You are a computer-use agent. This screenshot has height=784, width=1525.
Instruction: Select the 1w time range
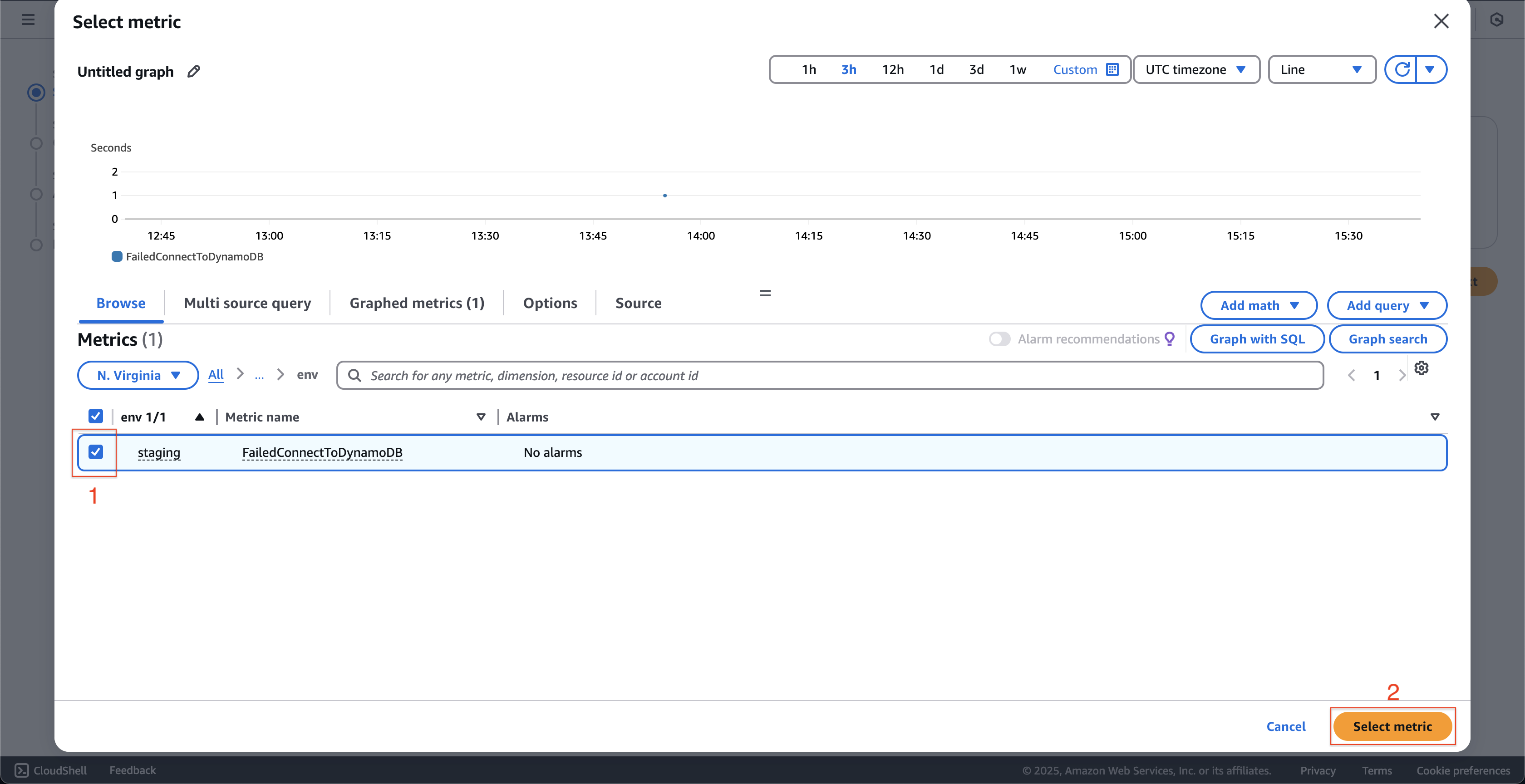click(1018, 70)
